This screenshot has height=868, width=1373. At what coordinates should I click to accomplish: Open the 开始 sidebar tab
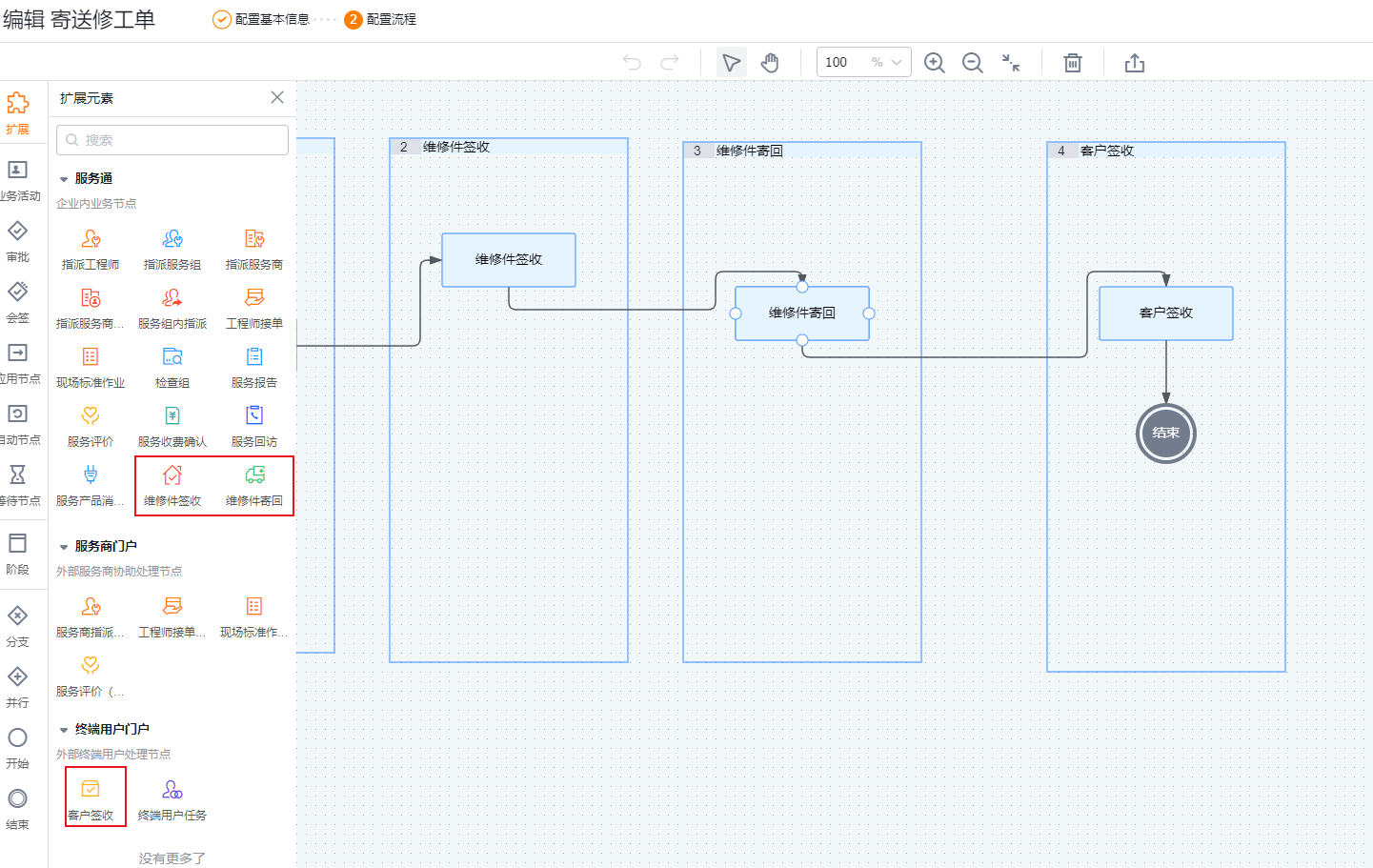point(17,748)
